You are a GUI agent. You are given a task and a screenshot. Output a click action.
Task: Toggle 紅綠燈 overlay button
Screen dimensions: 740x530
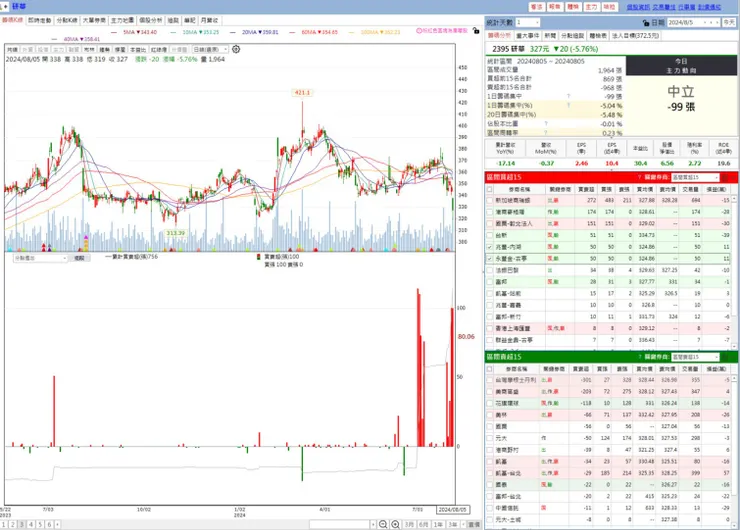pos(159,50)
